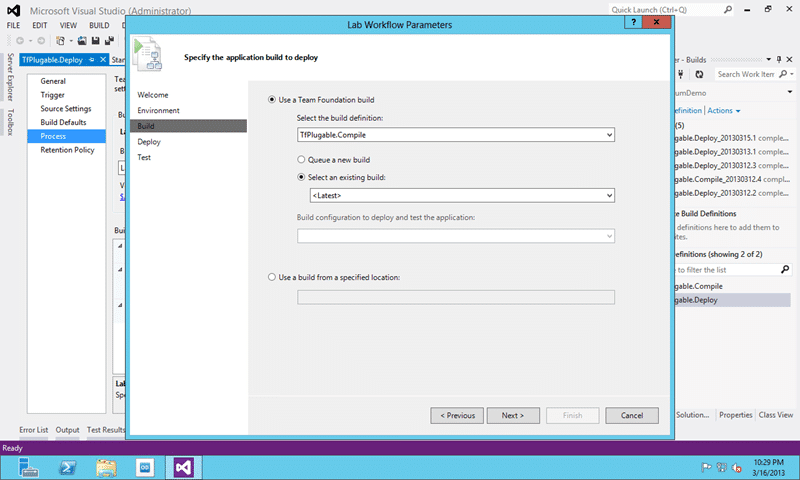Click the Navigate Backward toolbar icon
Screen dimensions: 800x480
click(20, 41)
